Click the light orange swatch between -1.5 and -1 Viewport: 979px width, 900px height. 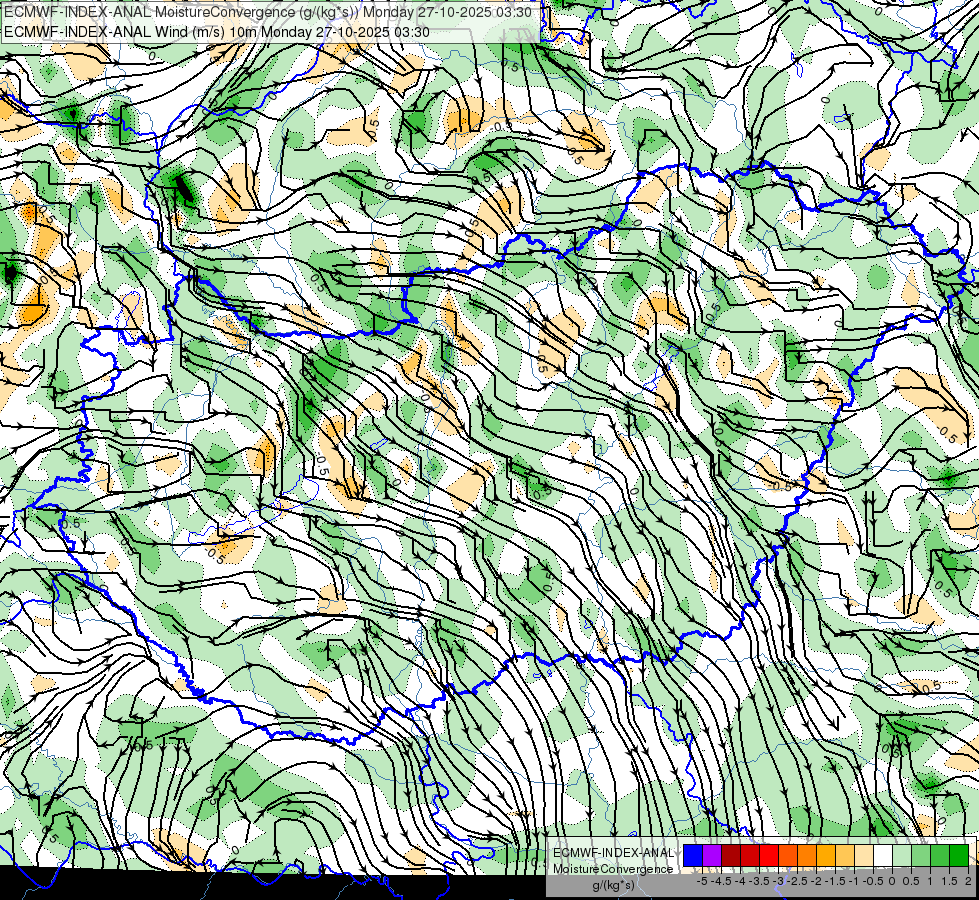point(845,855)
